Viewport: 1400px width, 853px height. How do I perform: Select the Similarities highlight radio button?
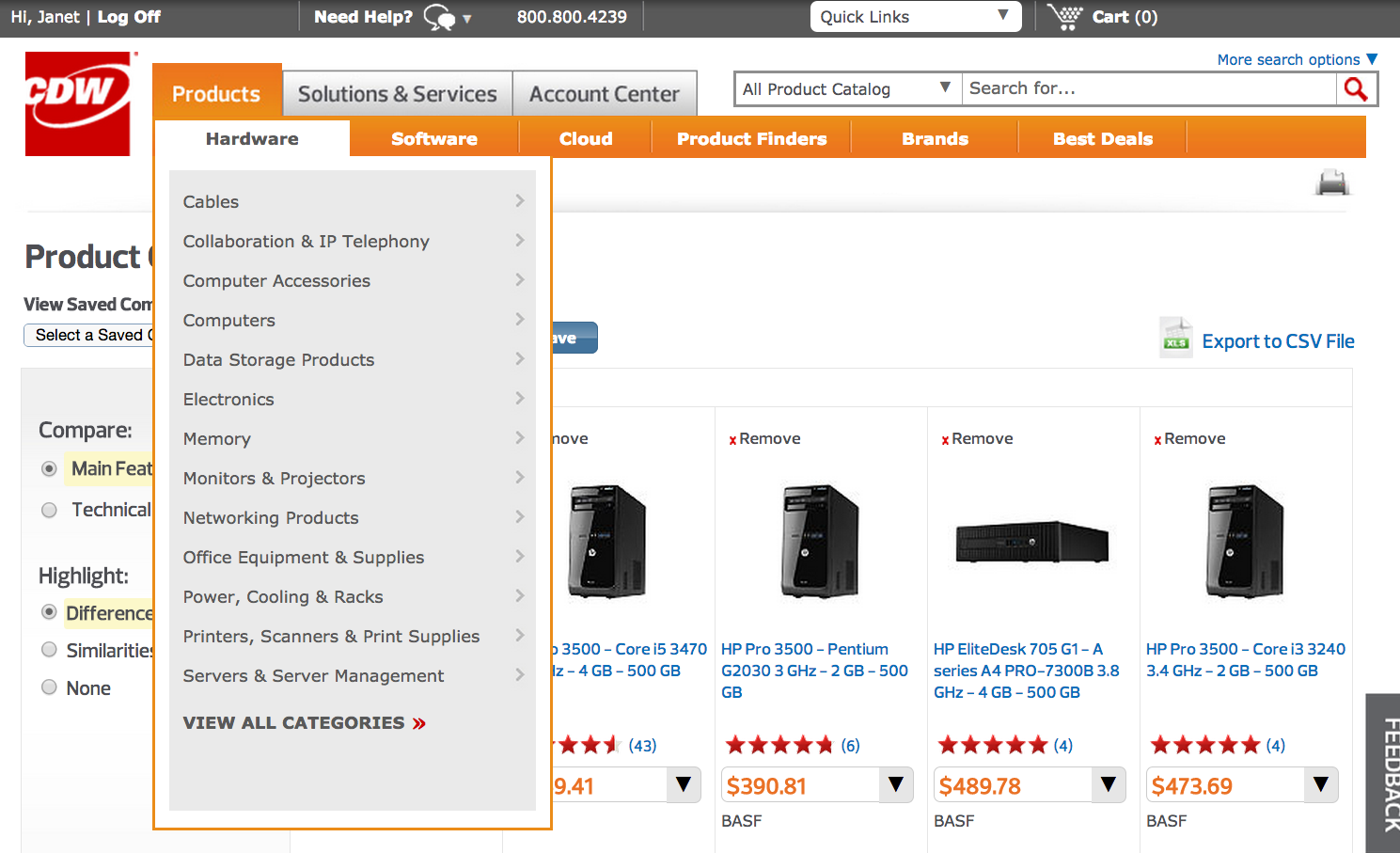[x=50, y=650]
